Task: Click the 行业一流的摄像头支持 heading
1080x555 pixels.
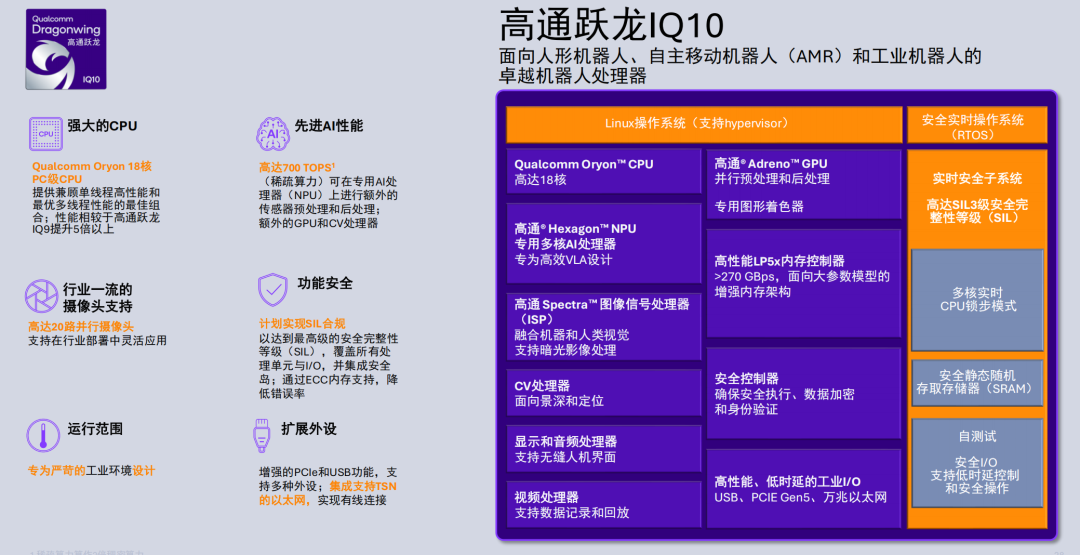Action: 98,297
